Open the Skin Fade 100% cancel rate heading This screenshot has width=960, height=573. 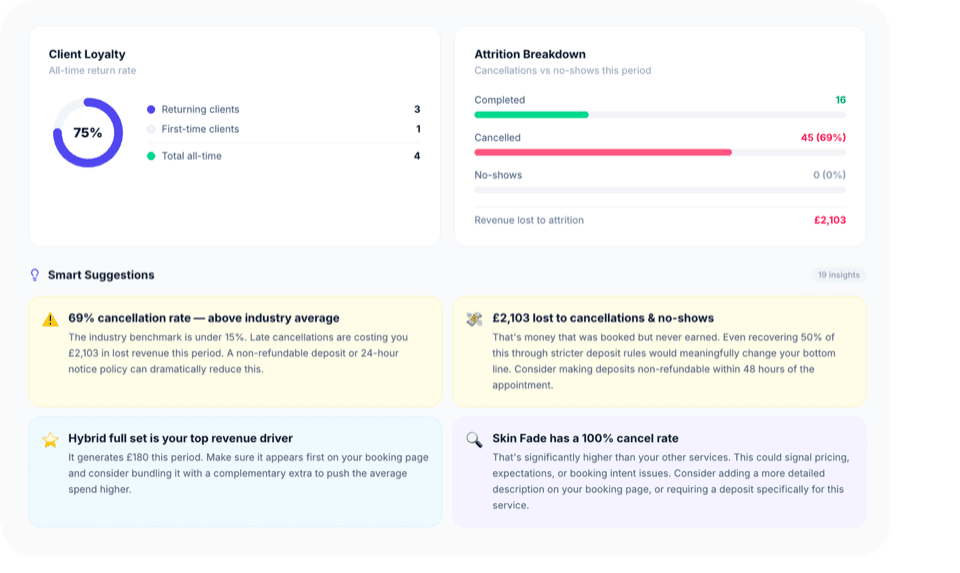click(585, 438)
